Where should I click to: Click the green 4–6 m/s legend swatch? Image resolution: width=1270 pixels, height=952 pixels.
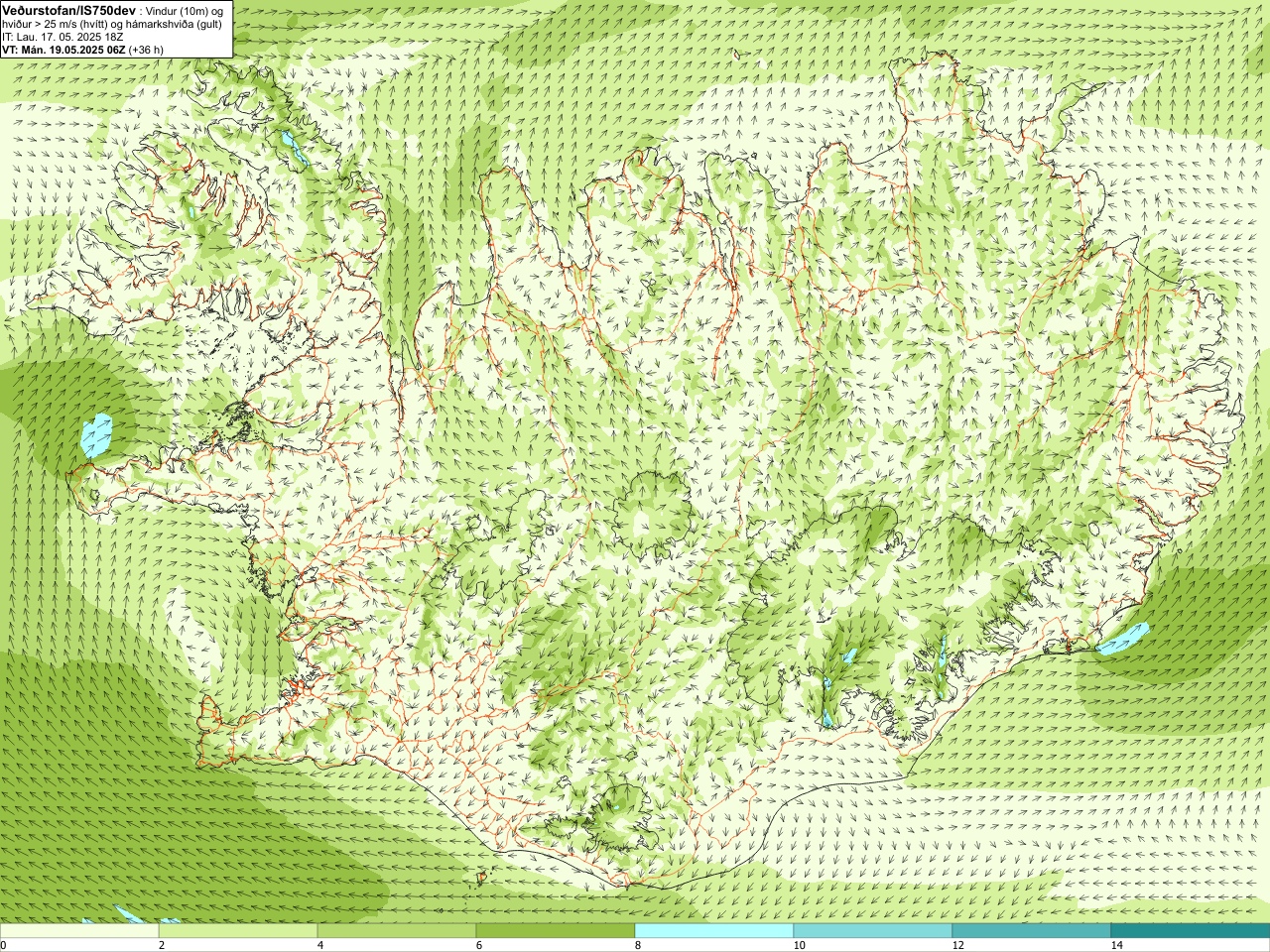click(x=397, y=931)
